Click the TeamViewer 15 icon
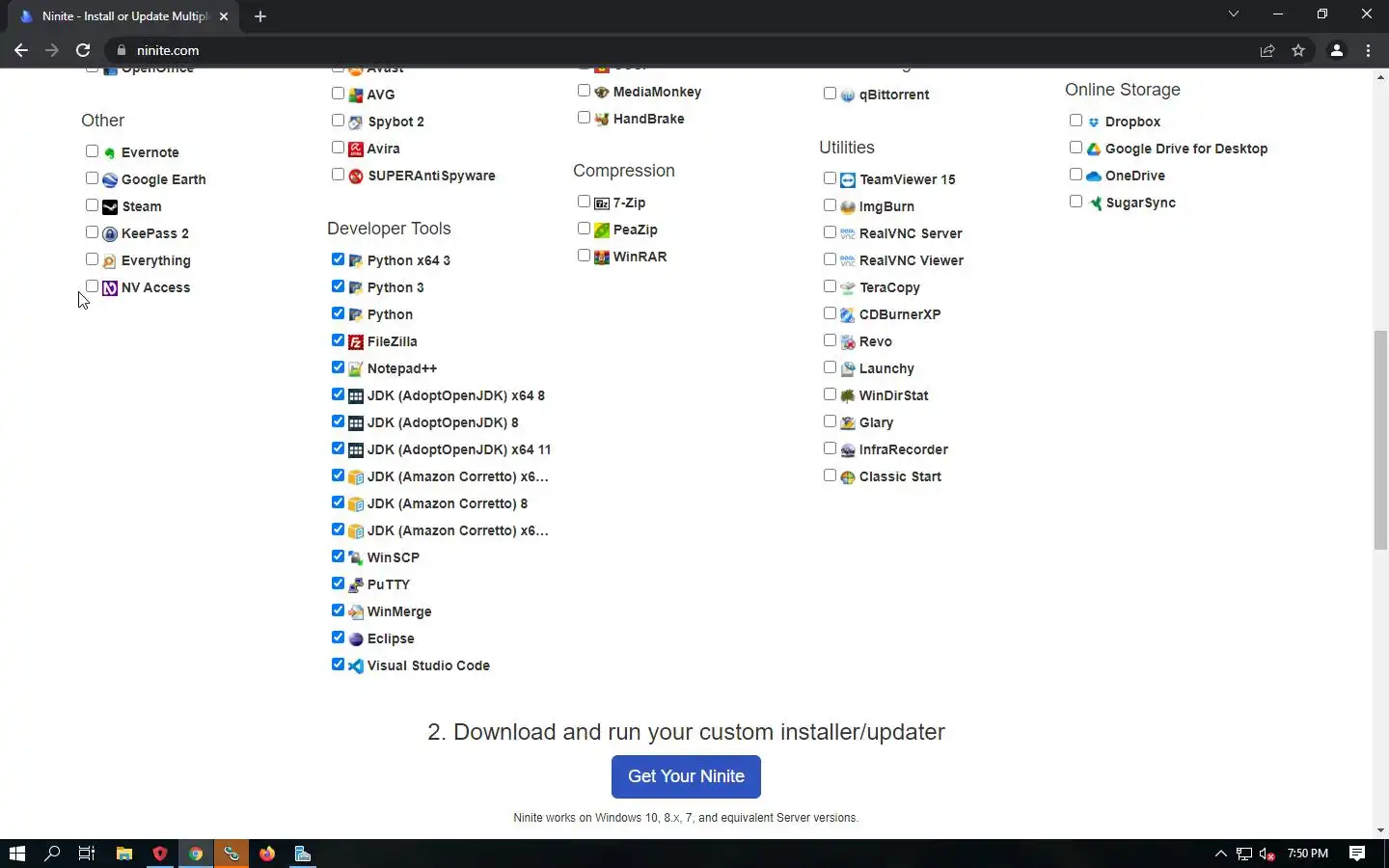 click(x=848, y=179)
